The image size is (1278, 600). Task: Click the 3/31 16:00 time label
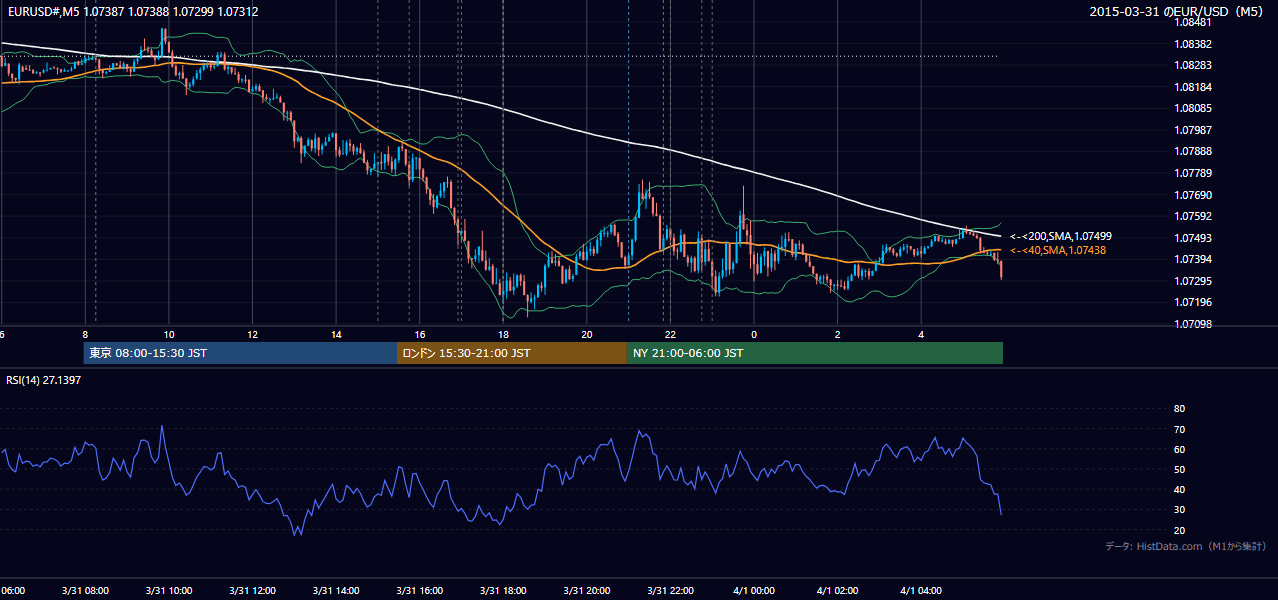419,591
